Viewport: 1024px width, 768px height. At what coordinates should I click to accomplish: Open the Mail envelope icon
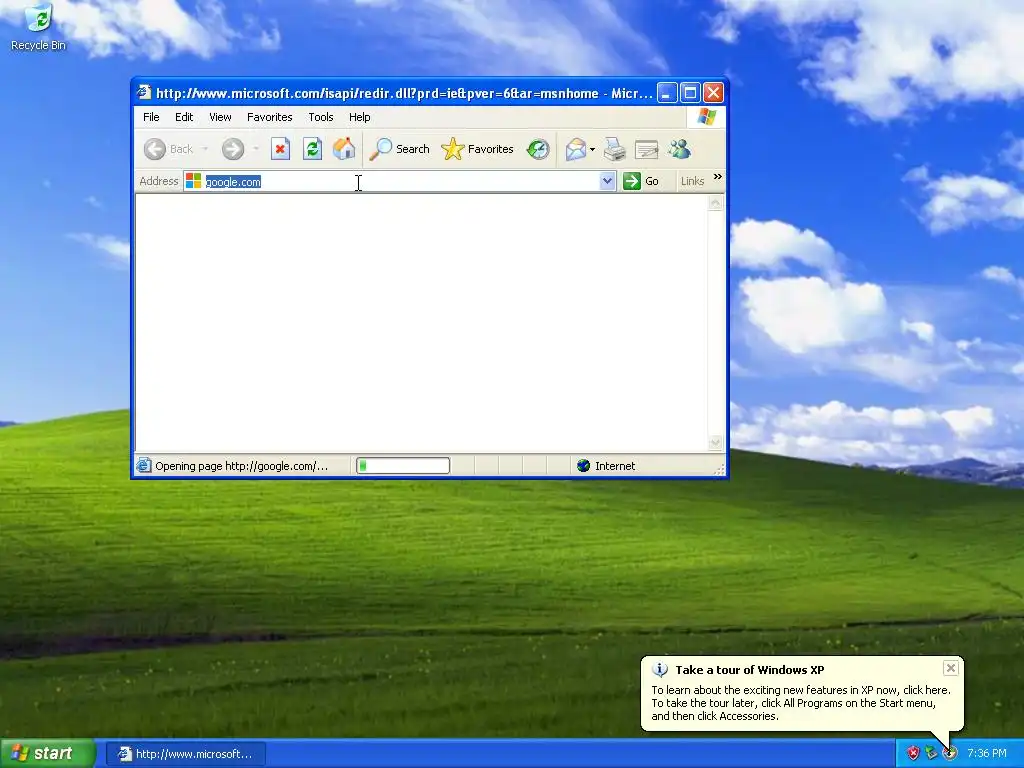[x=575, y=150]
